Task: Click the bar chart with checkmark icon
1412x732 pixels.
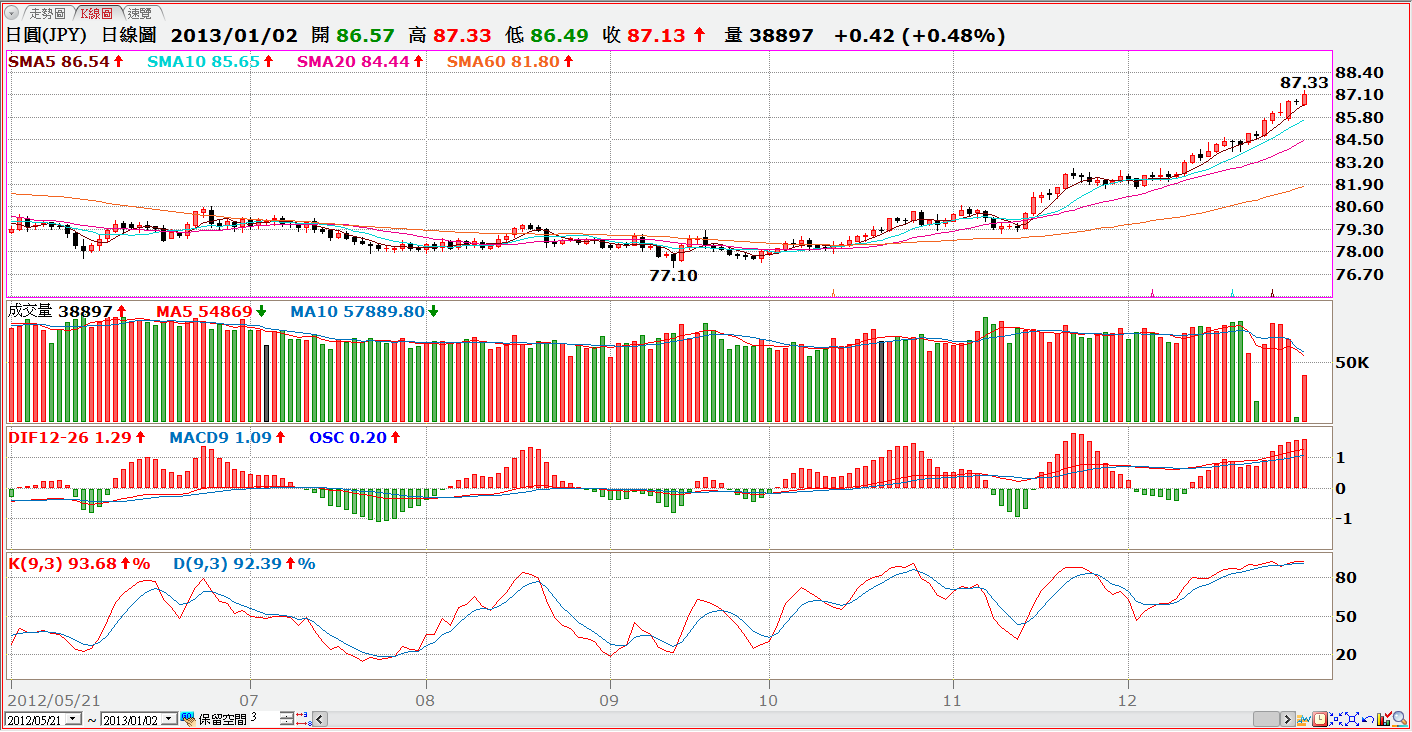Action: [x=1384, y=719]
